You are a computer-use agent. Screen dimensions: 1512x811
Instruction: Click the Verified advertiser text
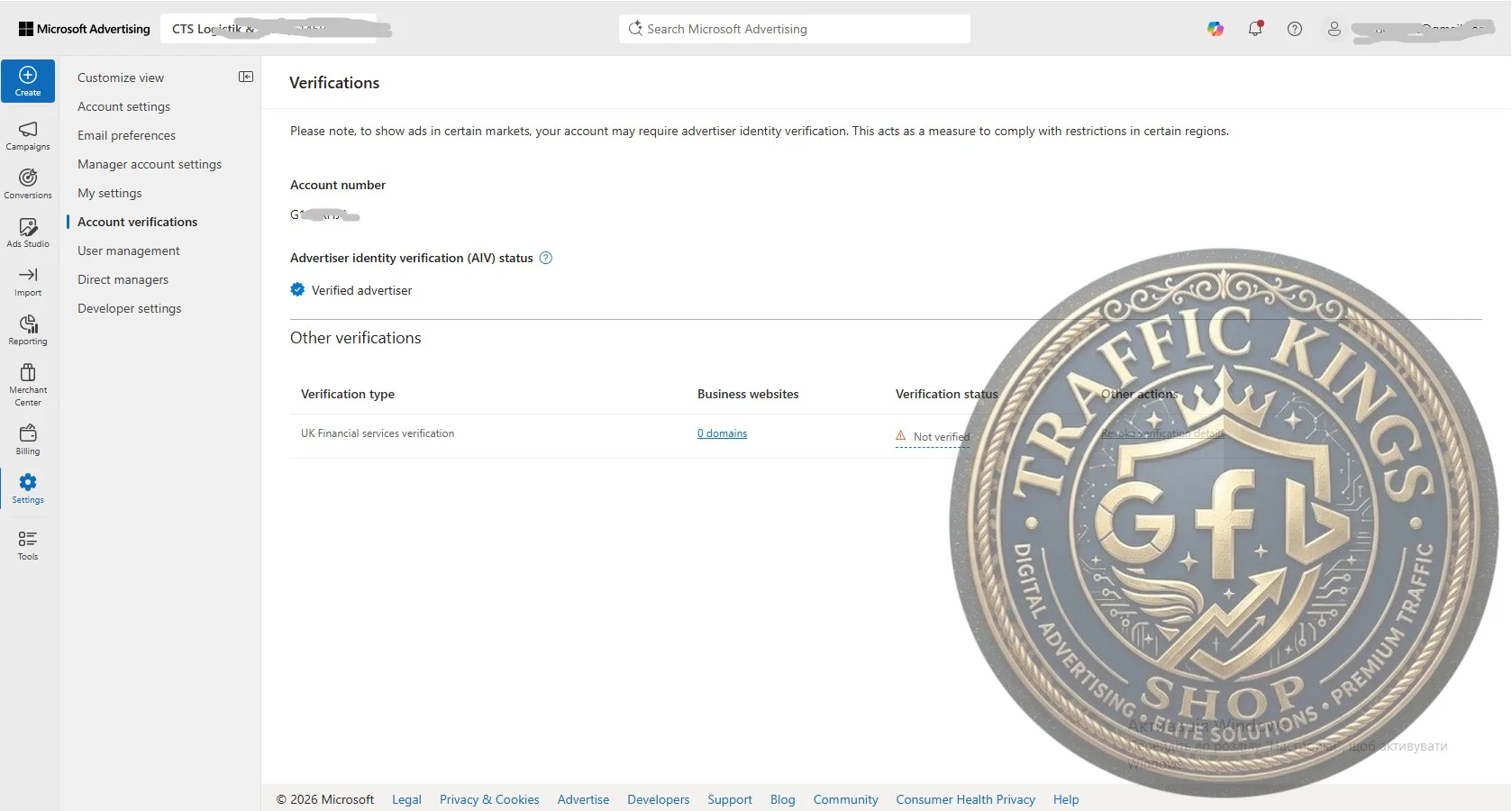(x=361, y=290)
